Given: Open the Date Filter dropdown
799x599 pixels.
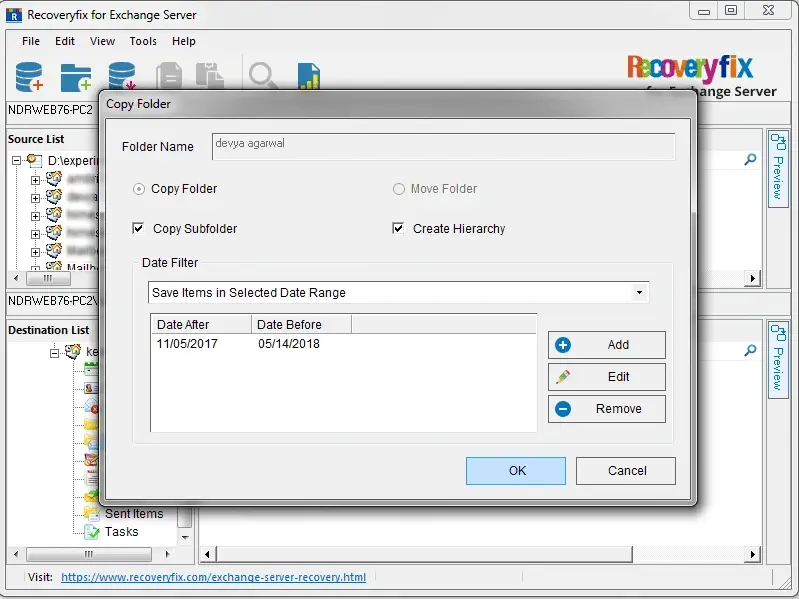Looking at the screenshot, I should pos(639,292).
